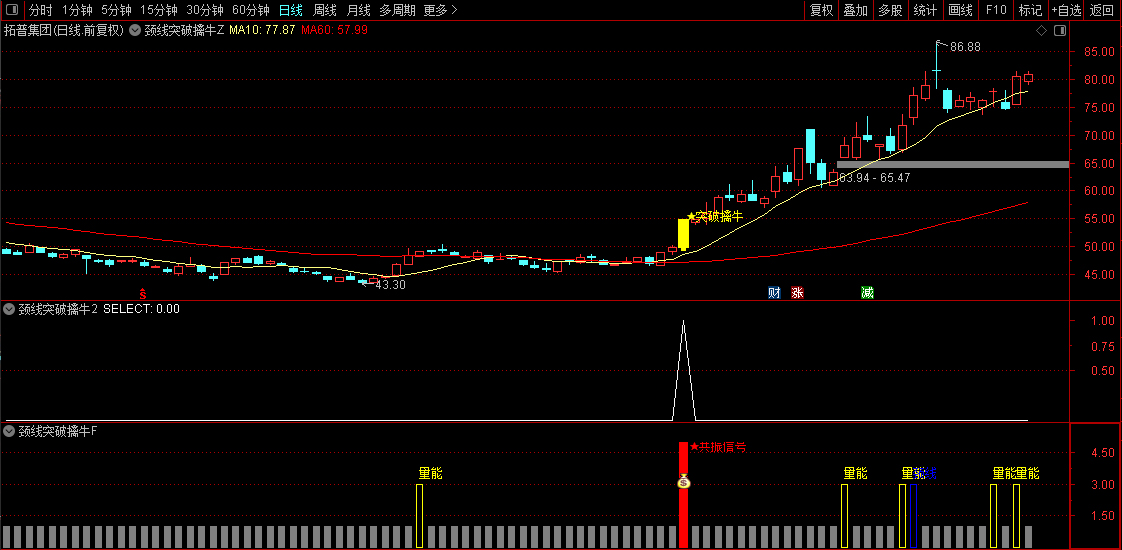Screen dimensions: 1122x550
Task: Switch to the 周线 weekly chart
Action: (324, 10)
